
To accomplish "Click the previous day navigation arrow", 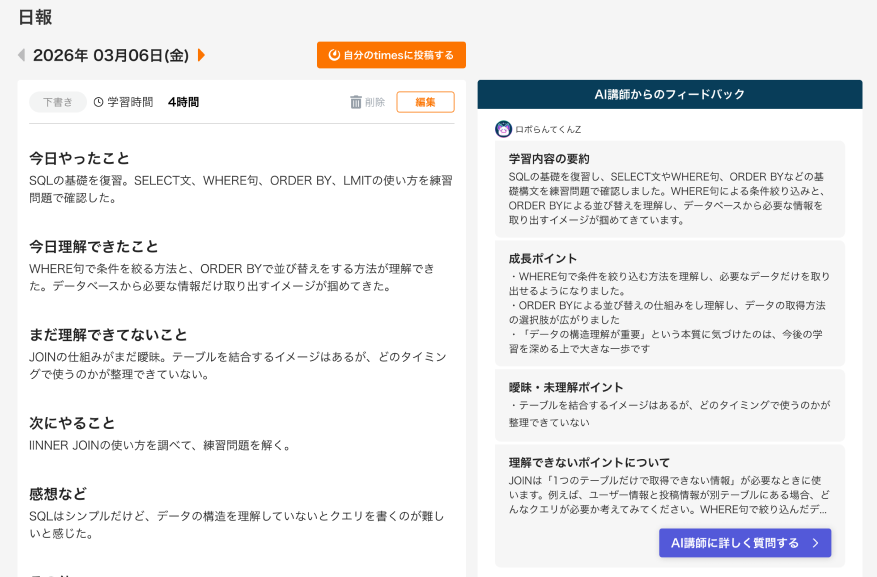I will click(x=22, y=55).
